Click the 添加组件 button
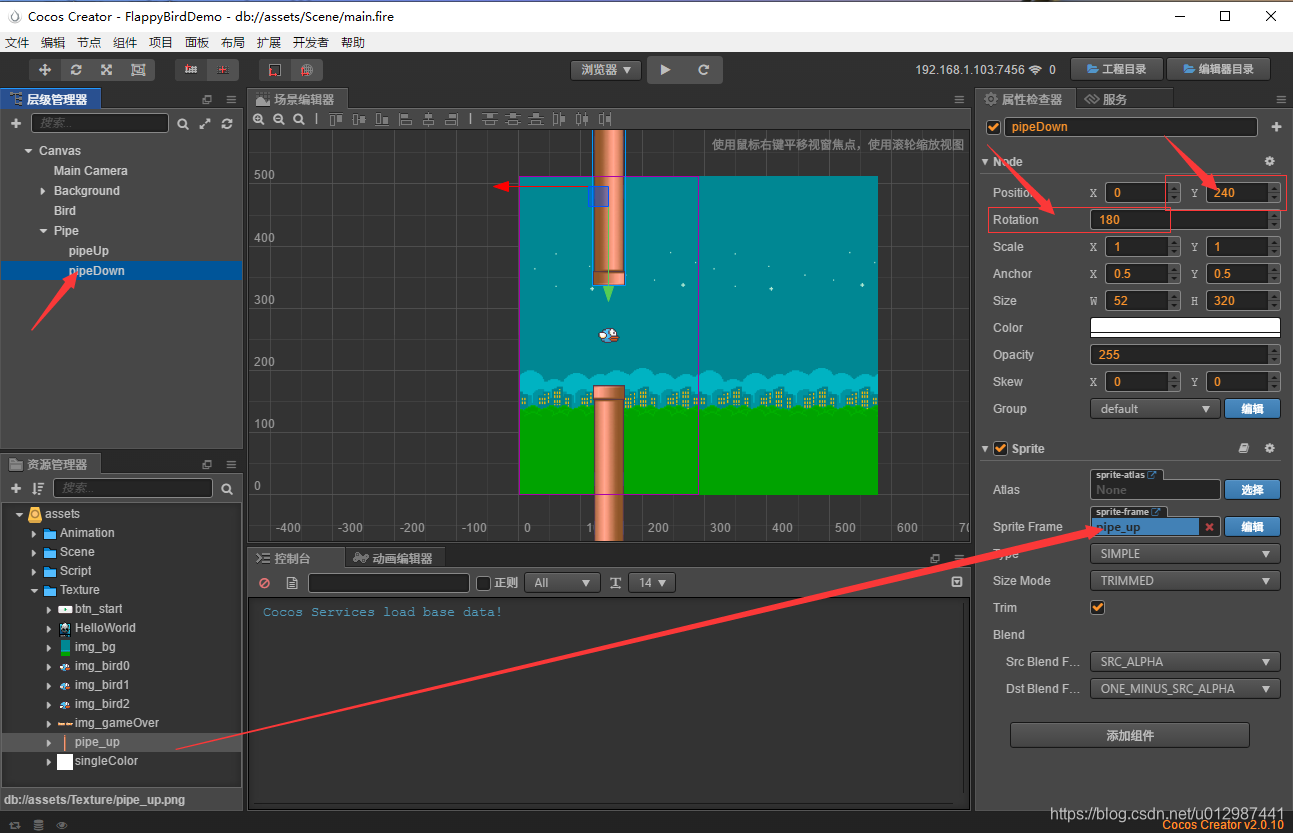The image size is (1293, 833). pyautogui.click(x=1130, y=735)
